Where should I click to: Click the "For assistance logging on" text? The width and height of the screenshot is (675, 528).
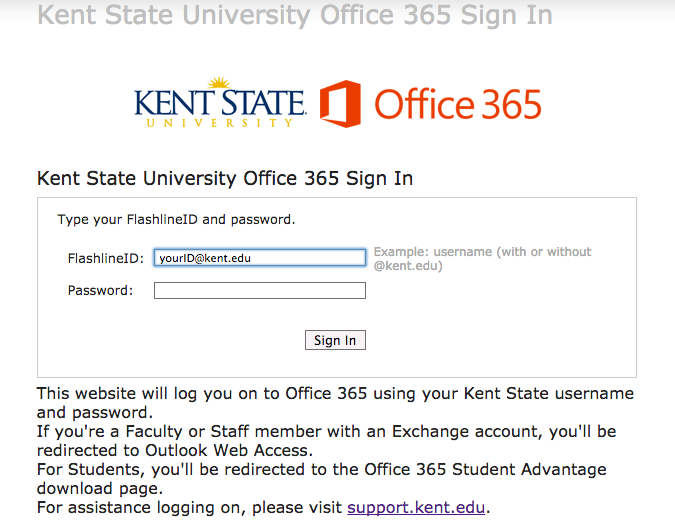pyautogui.click(x=190, y=508)
